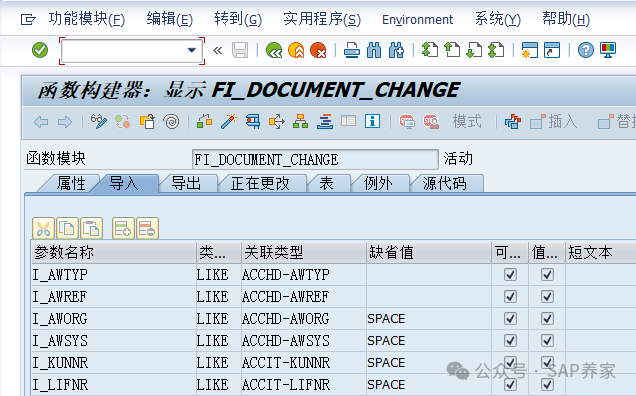Click the 插入 toolbar button
Screen dimensions: 636x396
pos(554,121)
